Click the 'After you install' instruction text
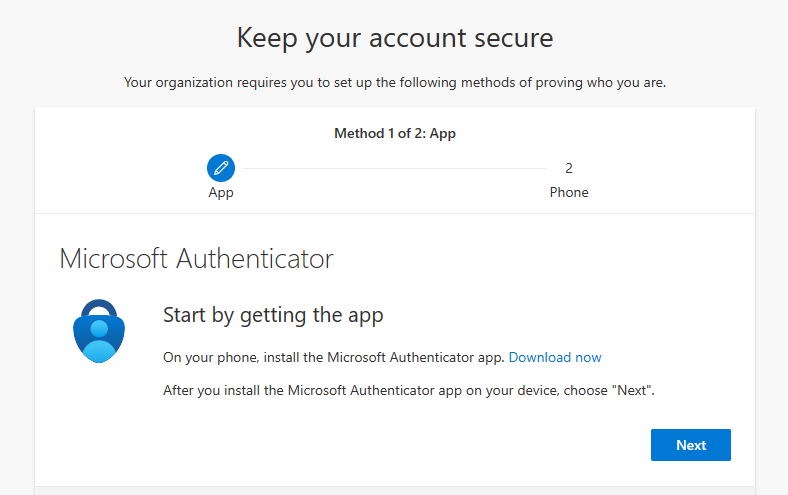 [x=409, y=390]
